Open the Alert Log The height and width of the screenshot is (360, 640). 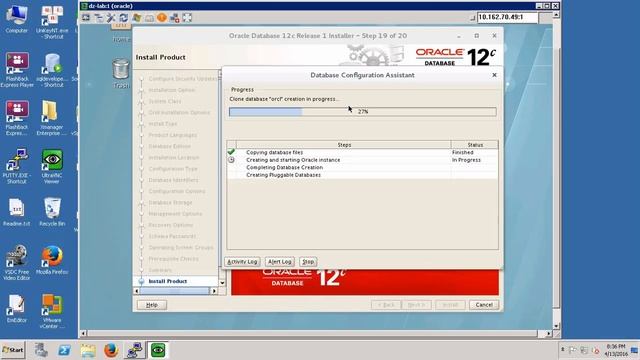point(280,262)
